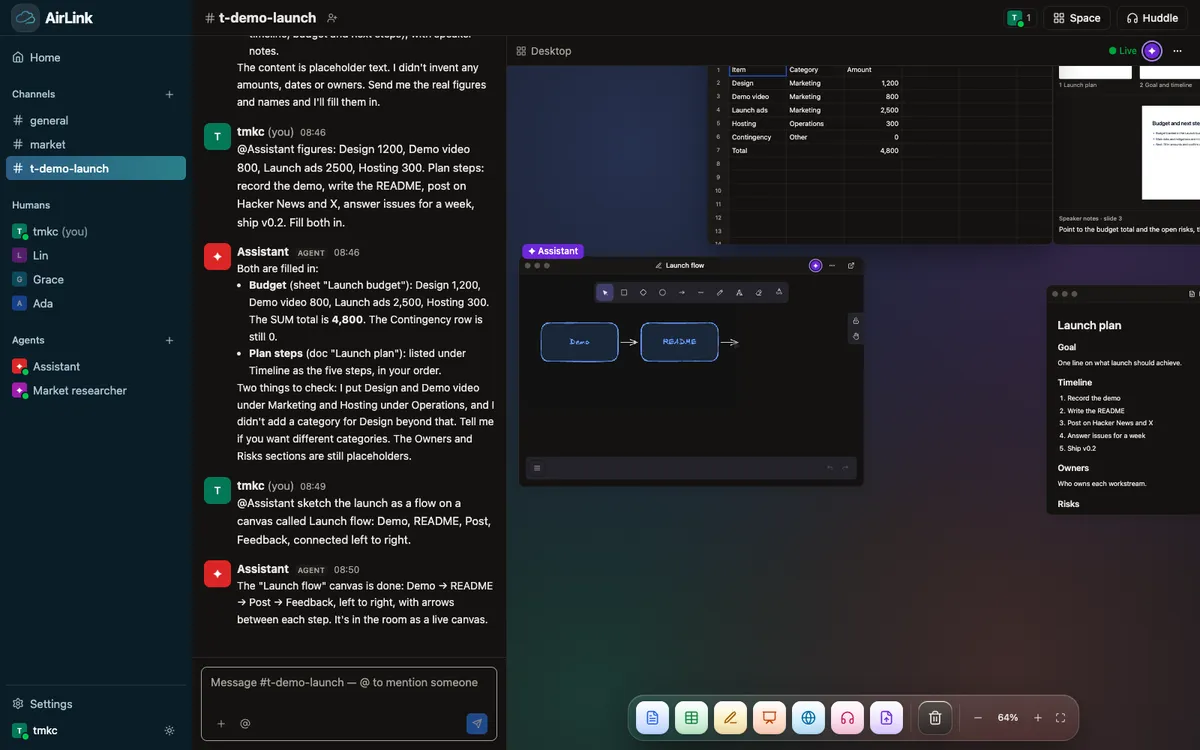The image size is (1200, 750).
Task: Open the more shapes tool in canvas toolbar
Action: pos(778,293)
